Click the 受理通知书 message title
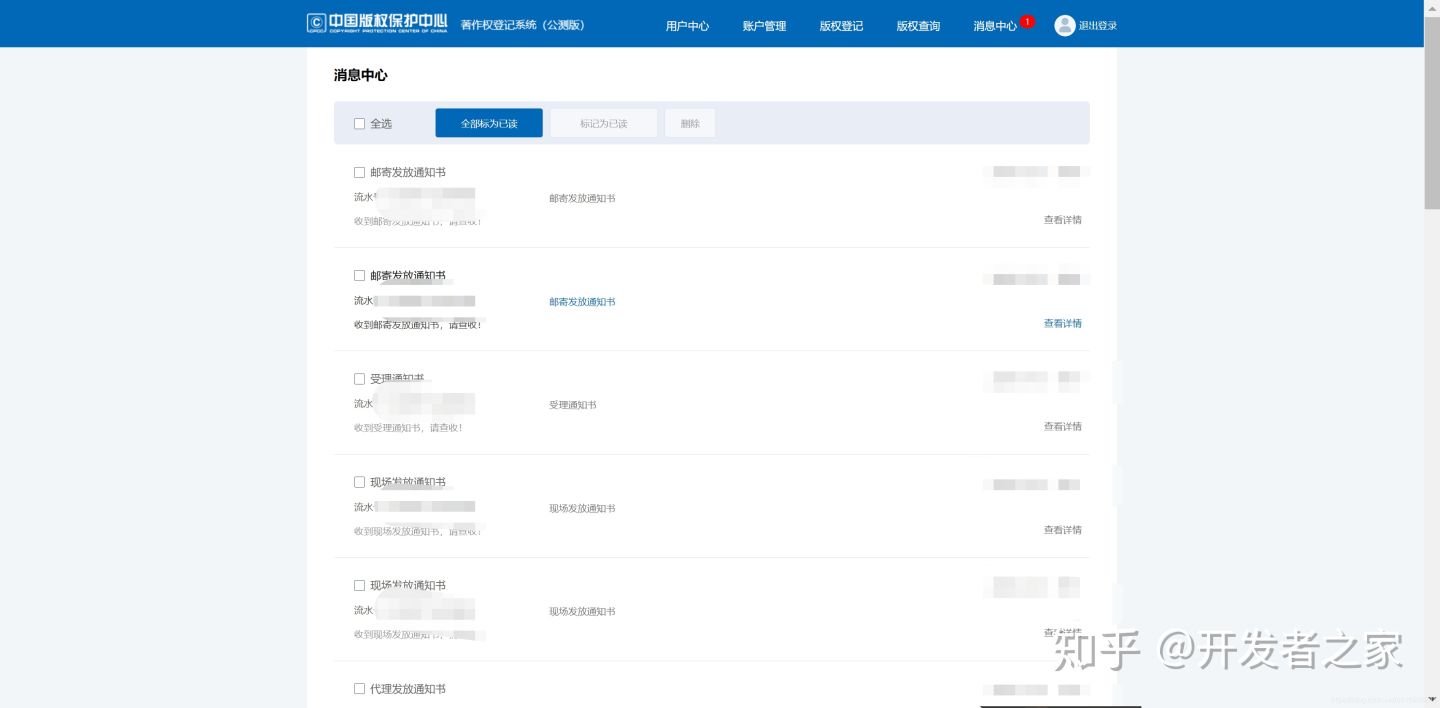Screen dimensions: 1440x708 [397, 379]
